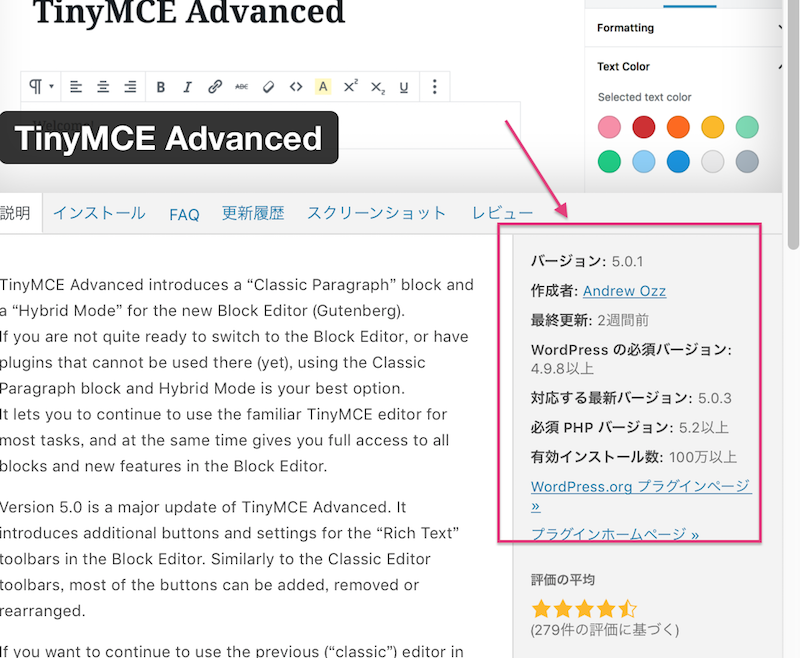The height and width of the screenshot is (658, 800).
Task: Click the TinyMCE Advanced banner label
Action: pos(169,138)
